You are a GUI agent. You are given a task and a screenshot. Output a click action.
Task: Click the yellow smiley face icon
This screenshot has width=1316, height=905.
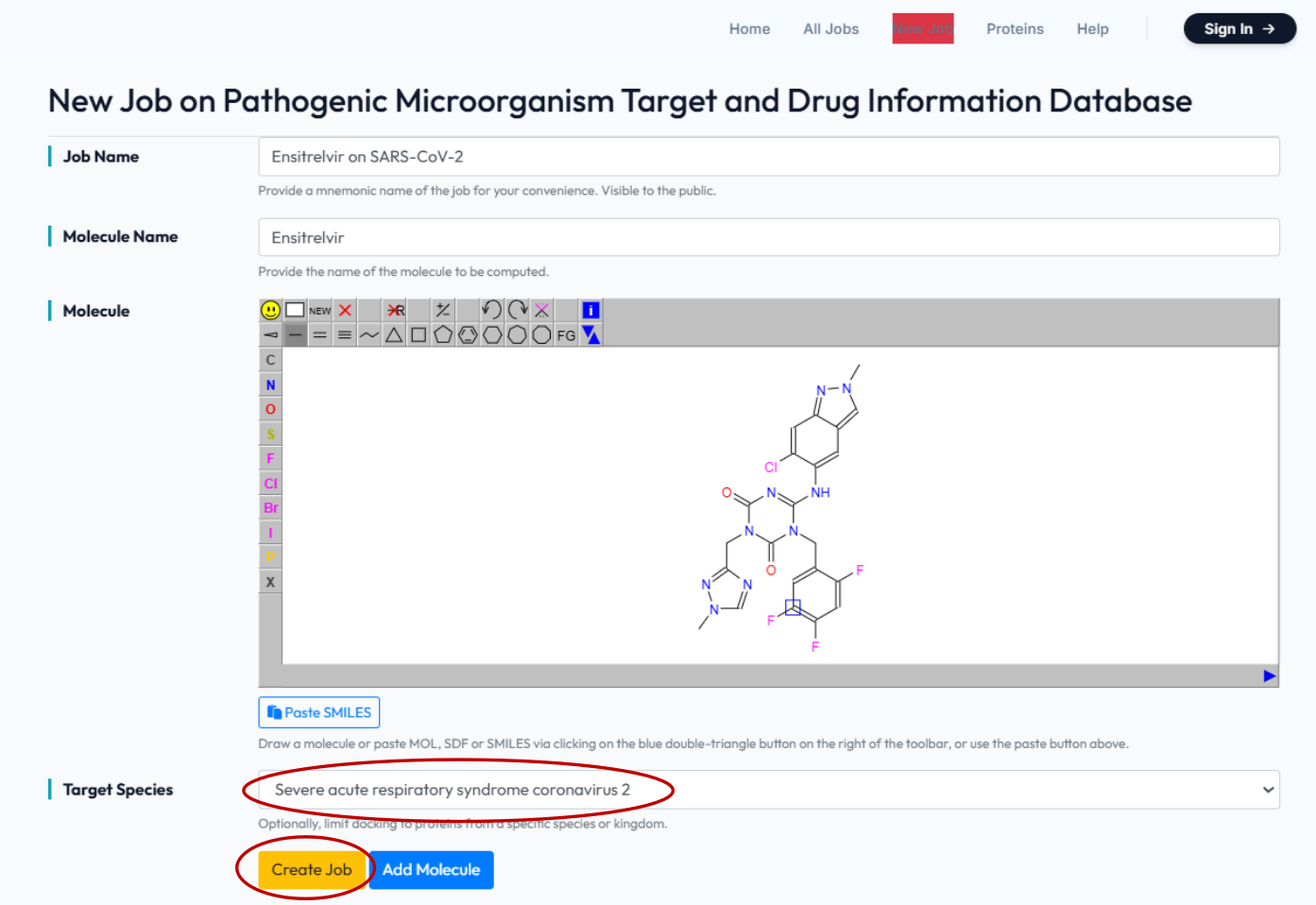coord(270,310)
